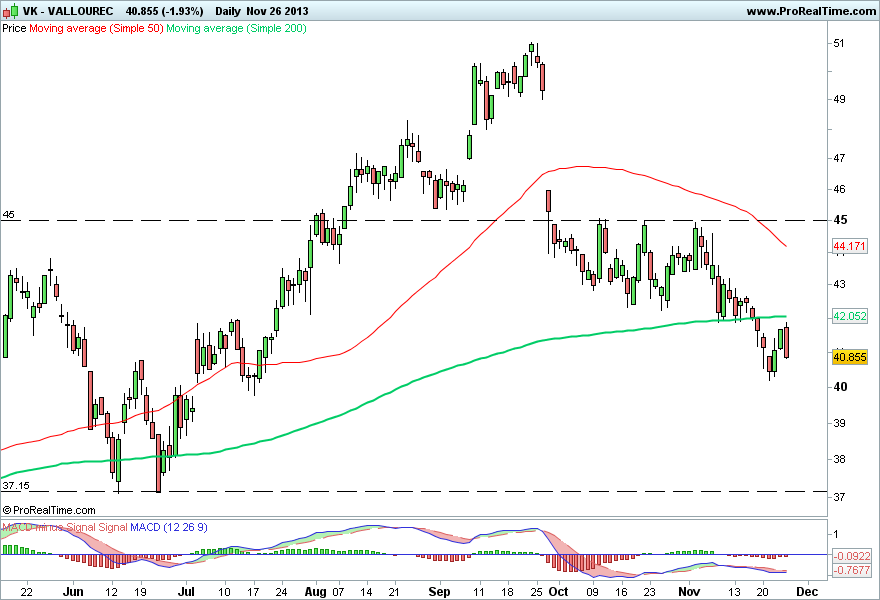Click the 25 date after Sep
This screenshot has height=600, width=880.
coord(536,592)
